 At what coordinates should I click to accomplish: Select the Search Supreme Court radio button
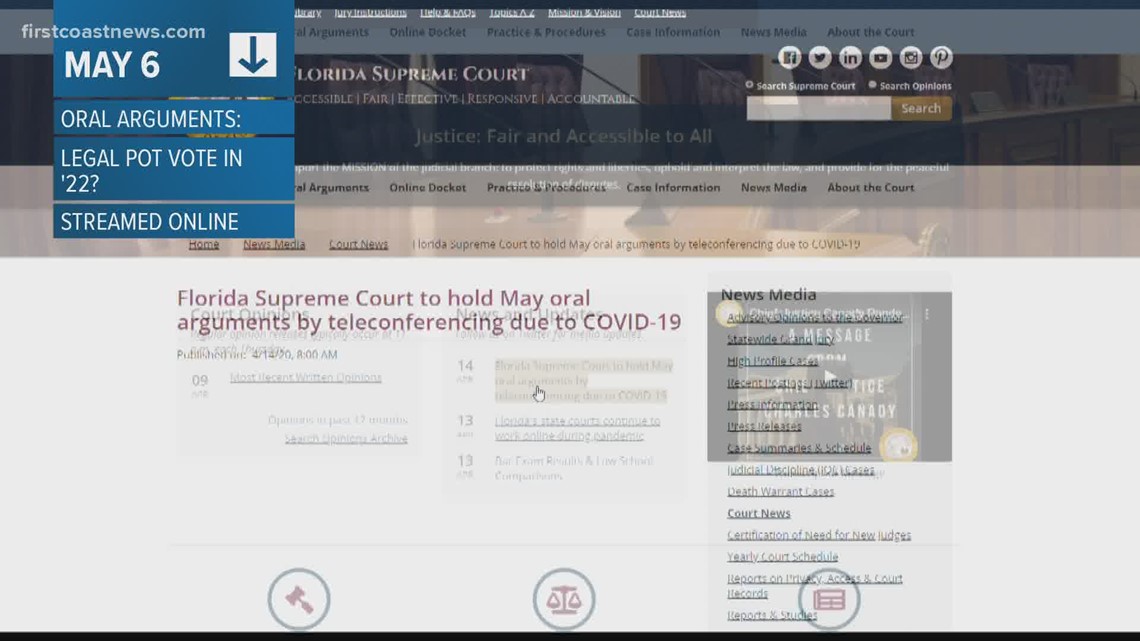pyautogui.click(x=750, y=85)
